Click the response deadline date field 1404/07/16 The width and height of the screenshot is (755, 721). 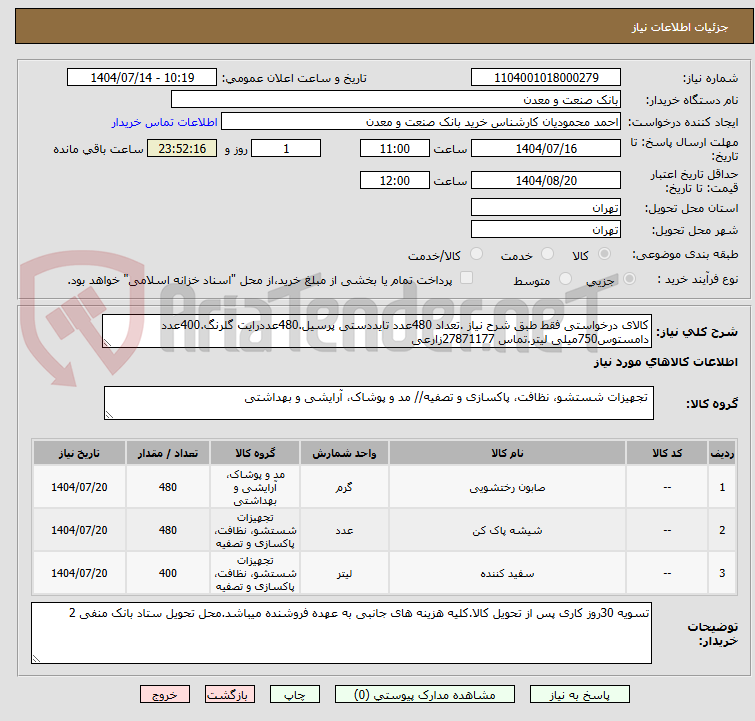pyautogui.click(x=546, y=148)
